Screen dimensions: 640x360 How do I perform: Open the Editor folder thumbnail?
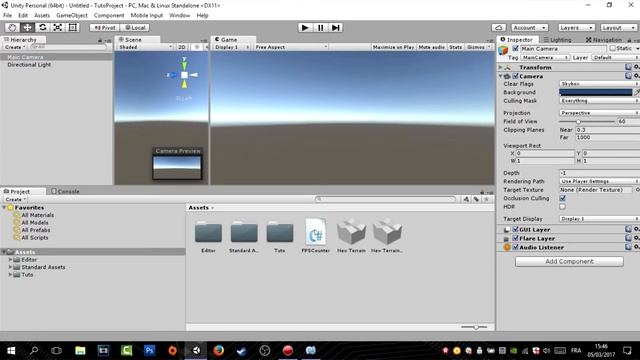[x=208, y=232]
